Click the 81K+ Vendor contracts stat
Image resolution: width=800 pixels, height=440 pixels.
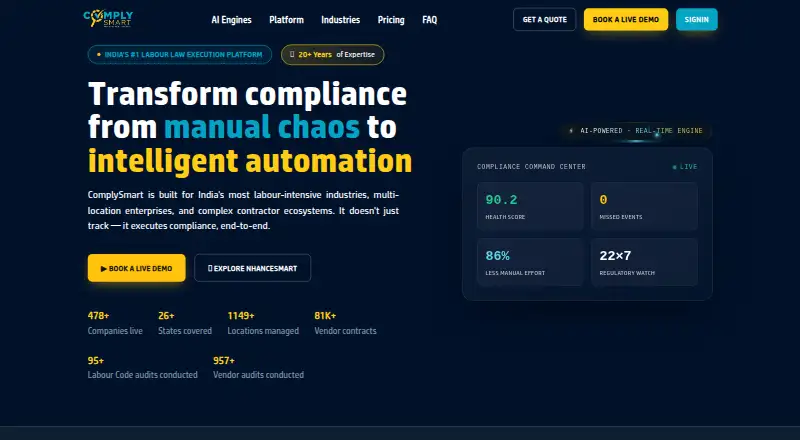345,323
